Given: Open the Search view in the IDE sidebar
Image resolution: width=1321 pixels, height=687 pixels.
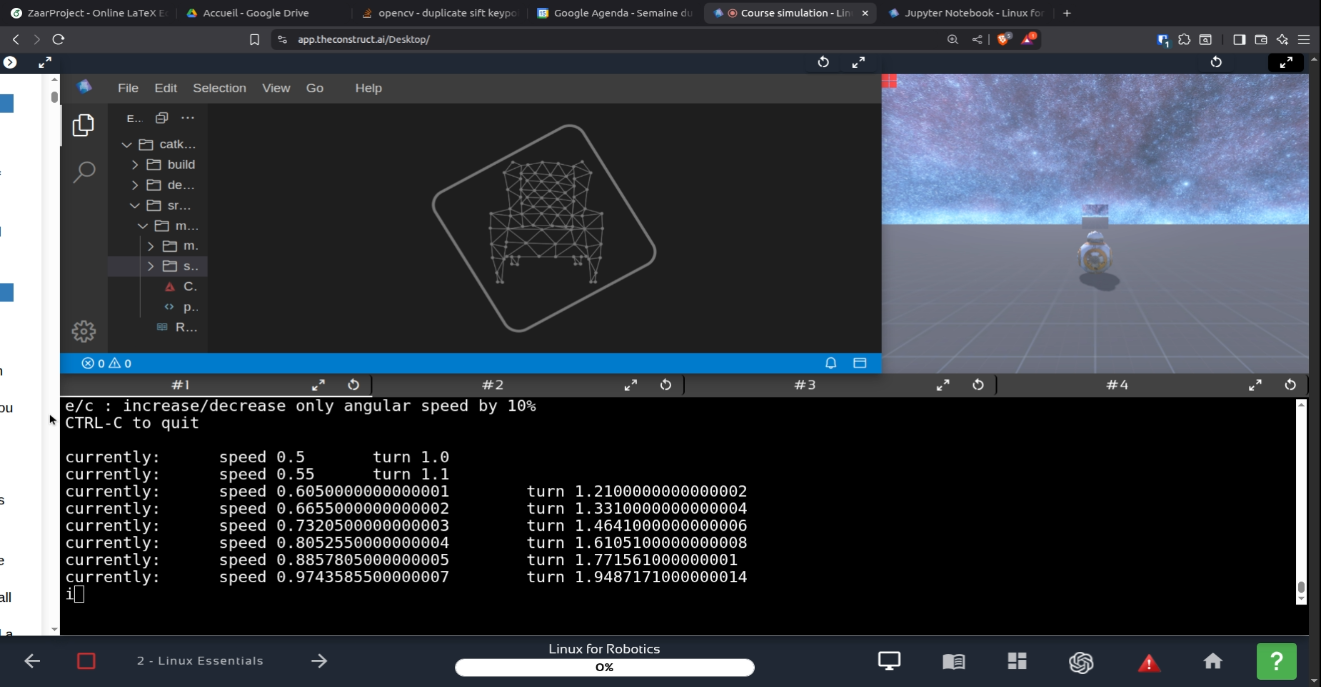Looking at the screenshot, I should [x=84, y=172].
